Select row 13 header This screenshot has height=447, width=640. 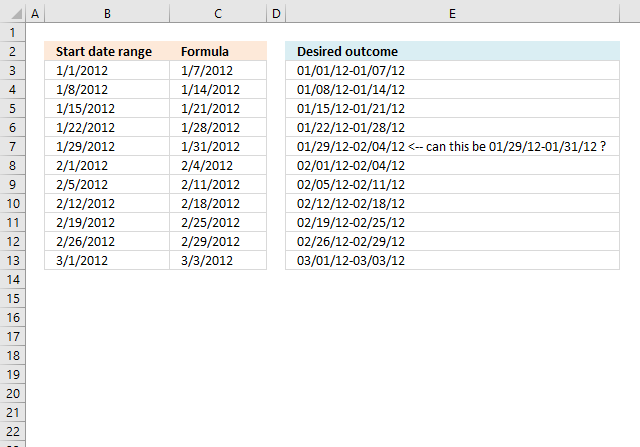pos(14,260)
